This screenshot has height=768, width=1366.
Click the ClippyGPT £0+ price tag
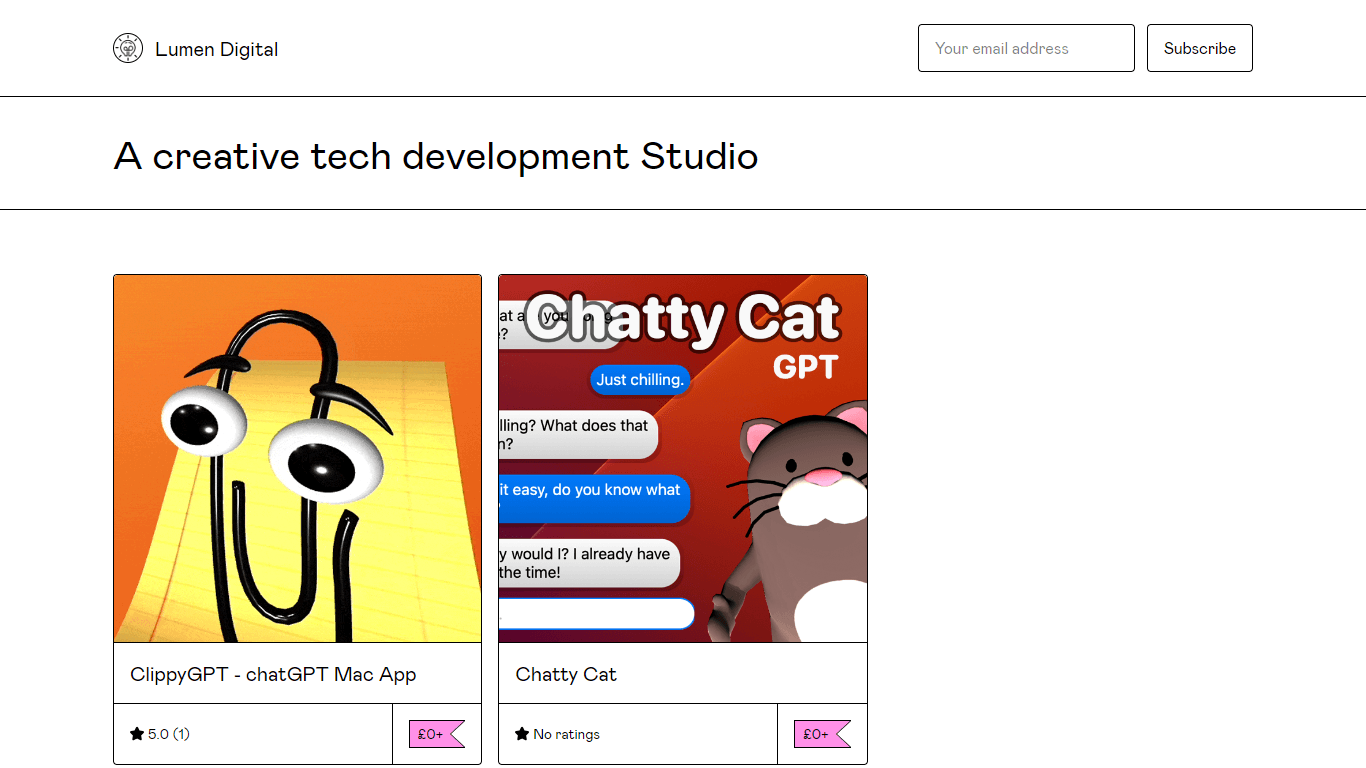[x=437, y=734]
